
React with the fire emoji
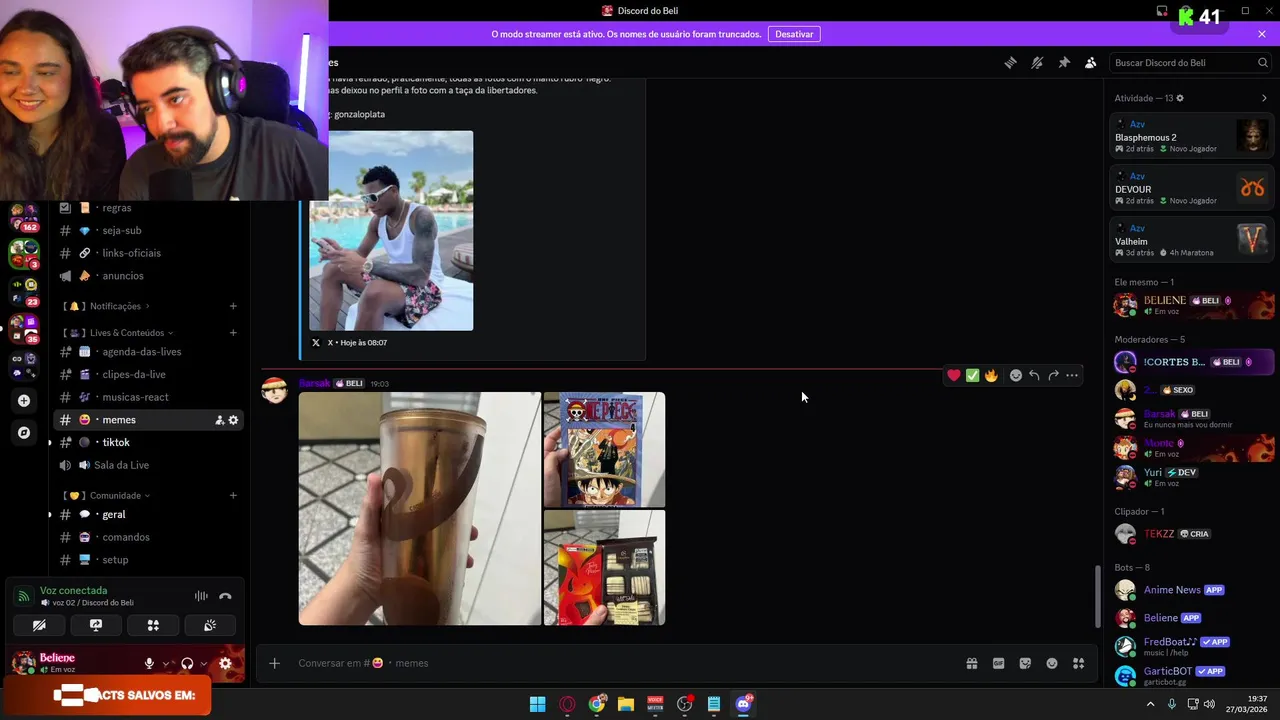coord(991,375)
